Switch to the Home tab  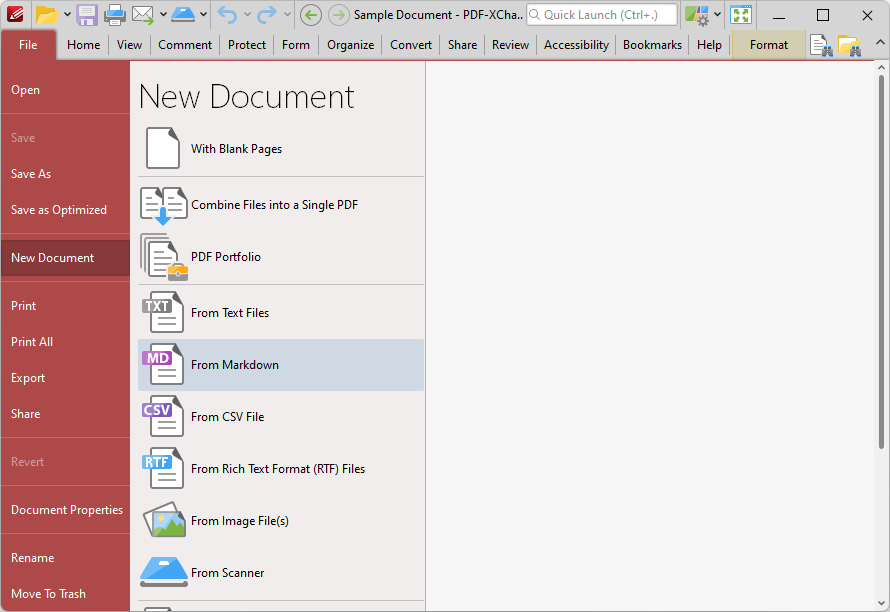pyautogui.click(x=83, y=45)
